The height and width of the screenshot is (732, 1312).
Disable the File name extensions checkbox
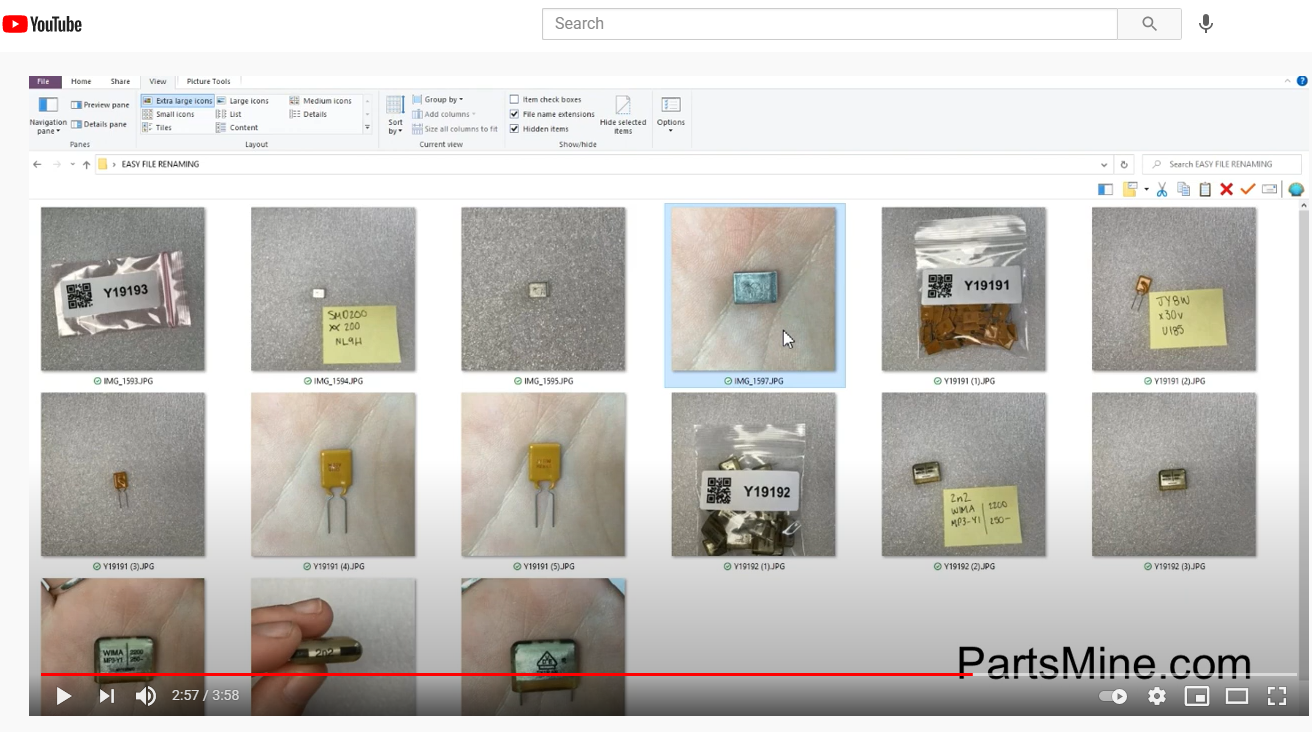point(514,114)
